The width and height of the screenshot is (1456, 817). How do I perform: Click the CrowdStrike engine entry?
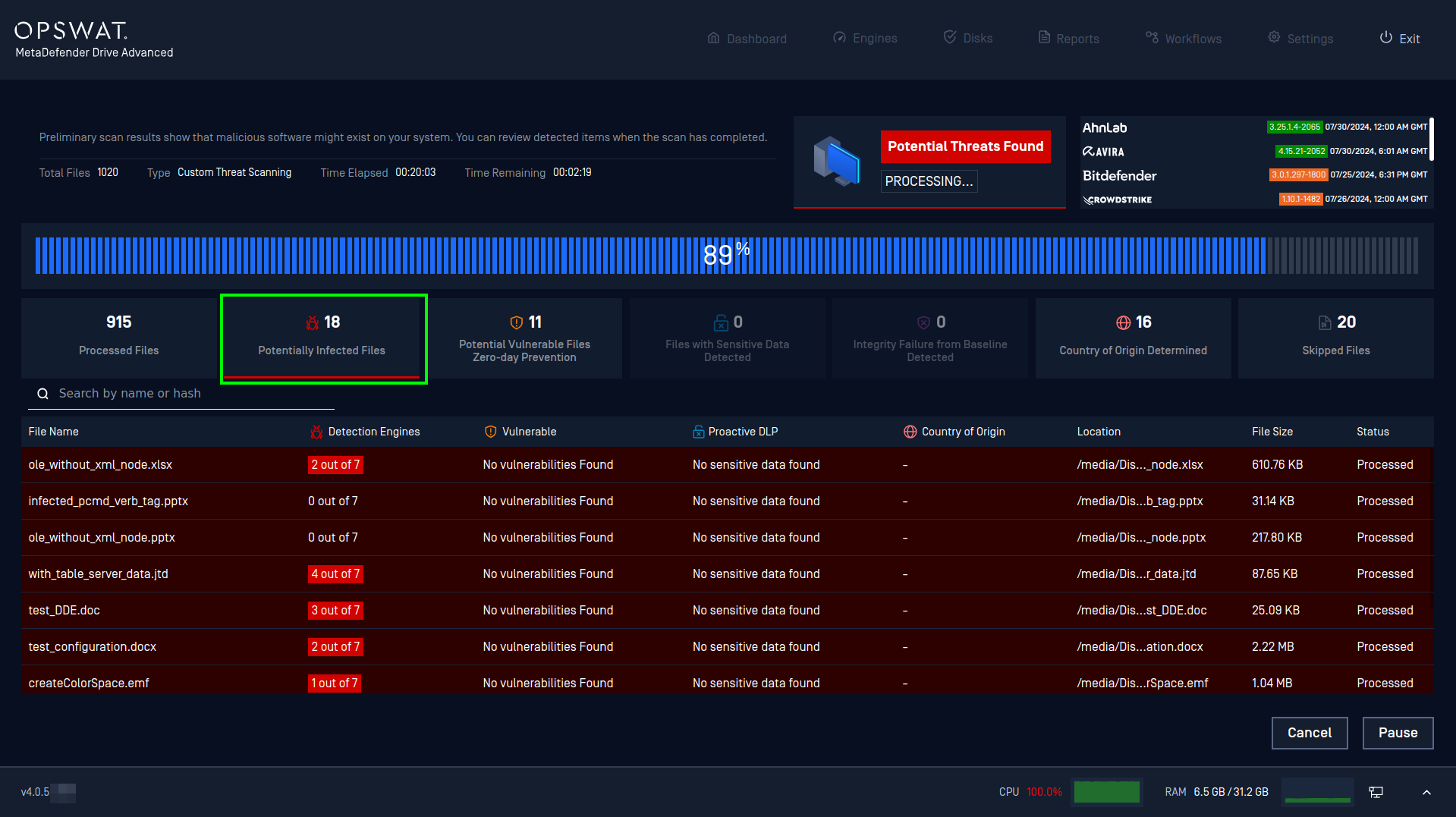(1255, 199)
